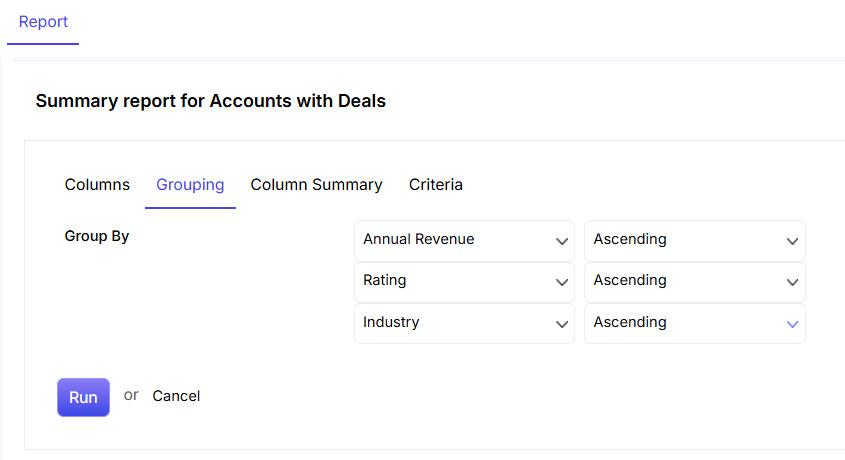The height and width of the screenshot is (460, 845).
Task: Click the chevron arrow beside Industry field
Action: pyautogui.click(x=562, y=324)
